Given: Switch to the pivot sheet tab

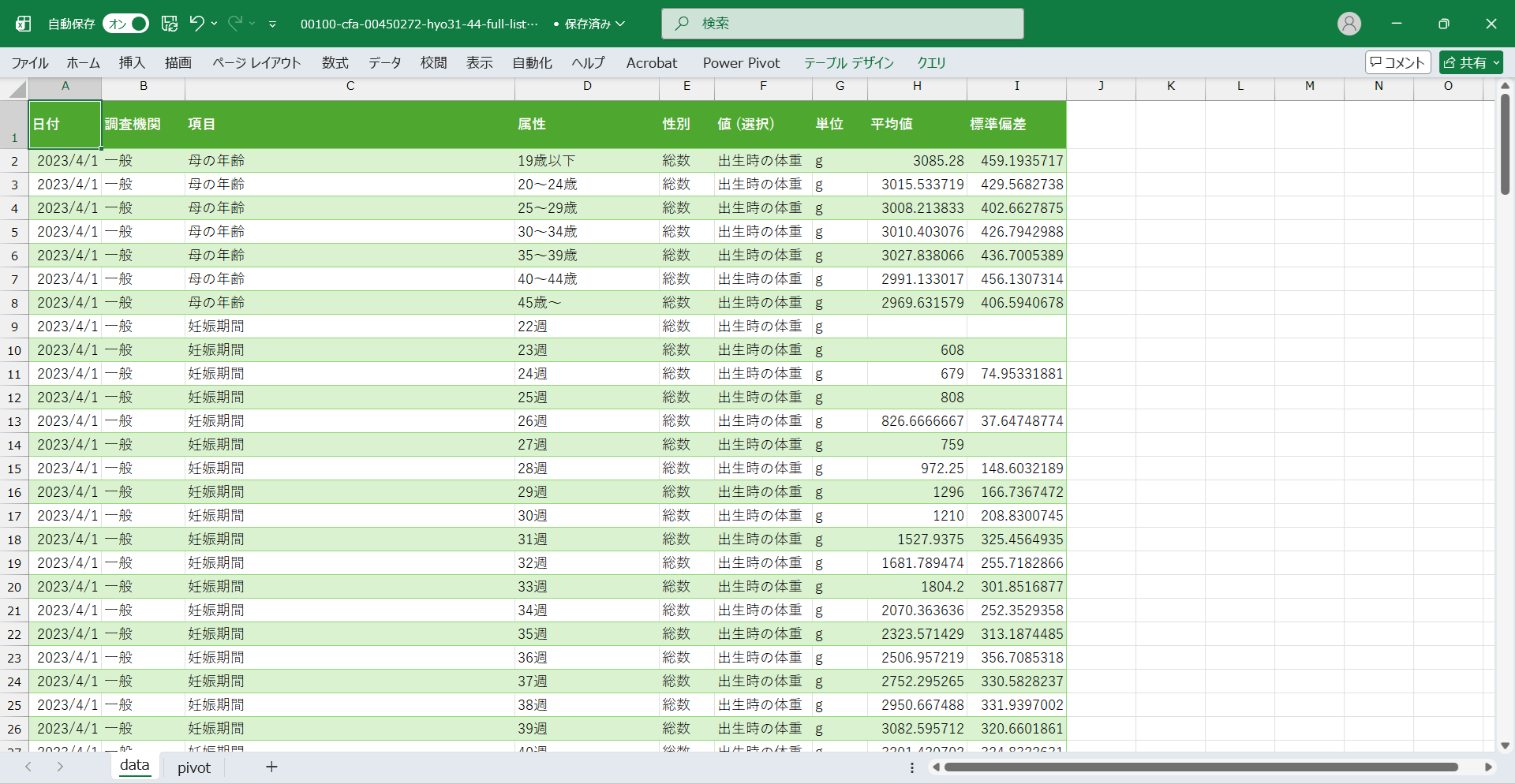Looking at the screenshot, I should [194, 767].
